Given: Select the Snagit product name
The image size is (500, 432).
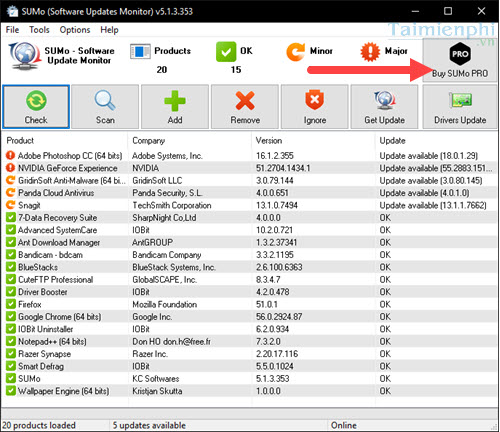Looking at the screenshot, I should (x=29, y=205).
